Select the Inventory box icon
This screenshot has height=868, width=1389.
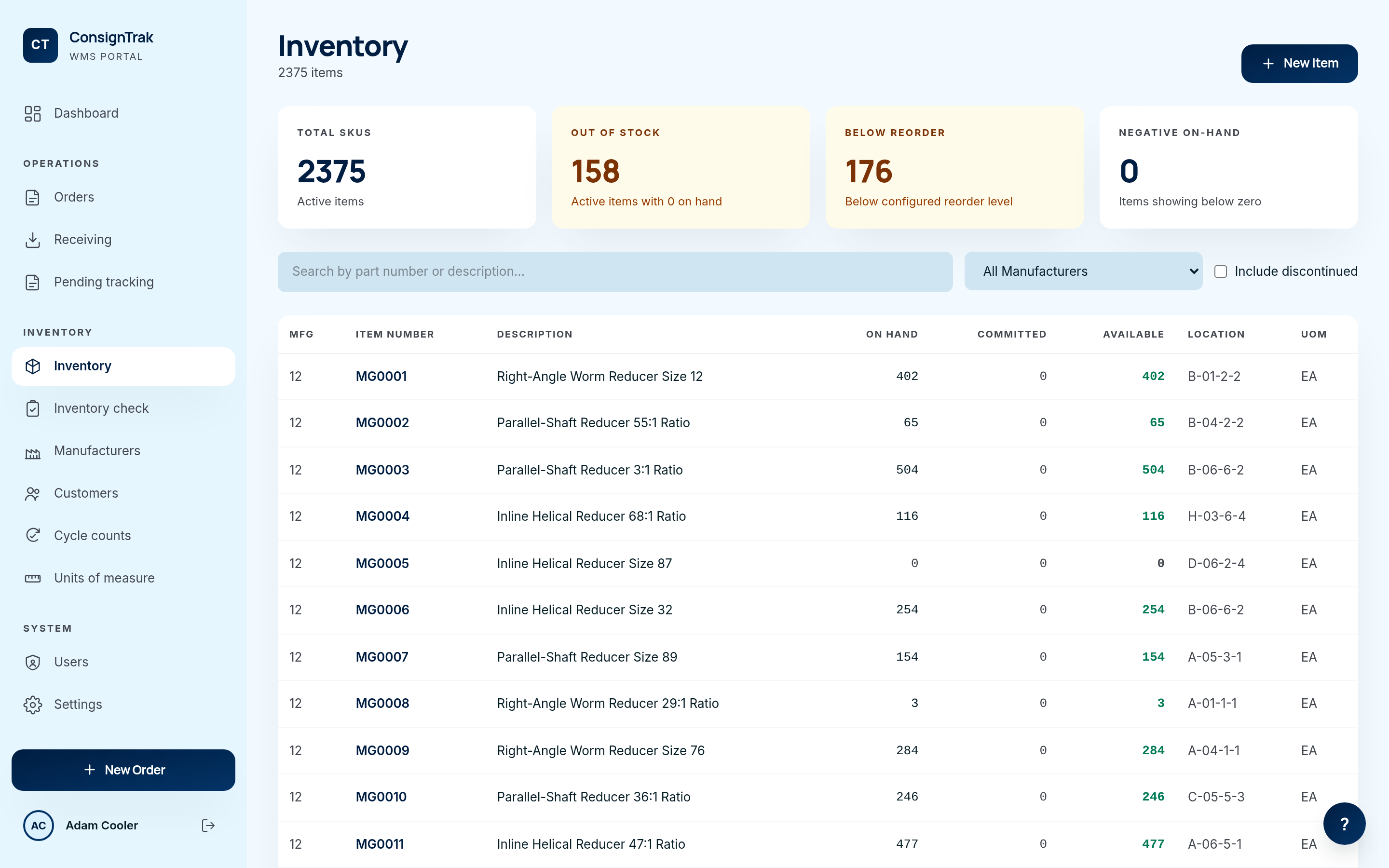click(x=33, y=366)
